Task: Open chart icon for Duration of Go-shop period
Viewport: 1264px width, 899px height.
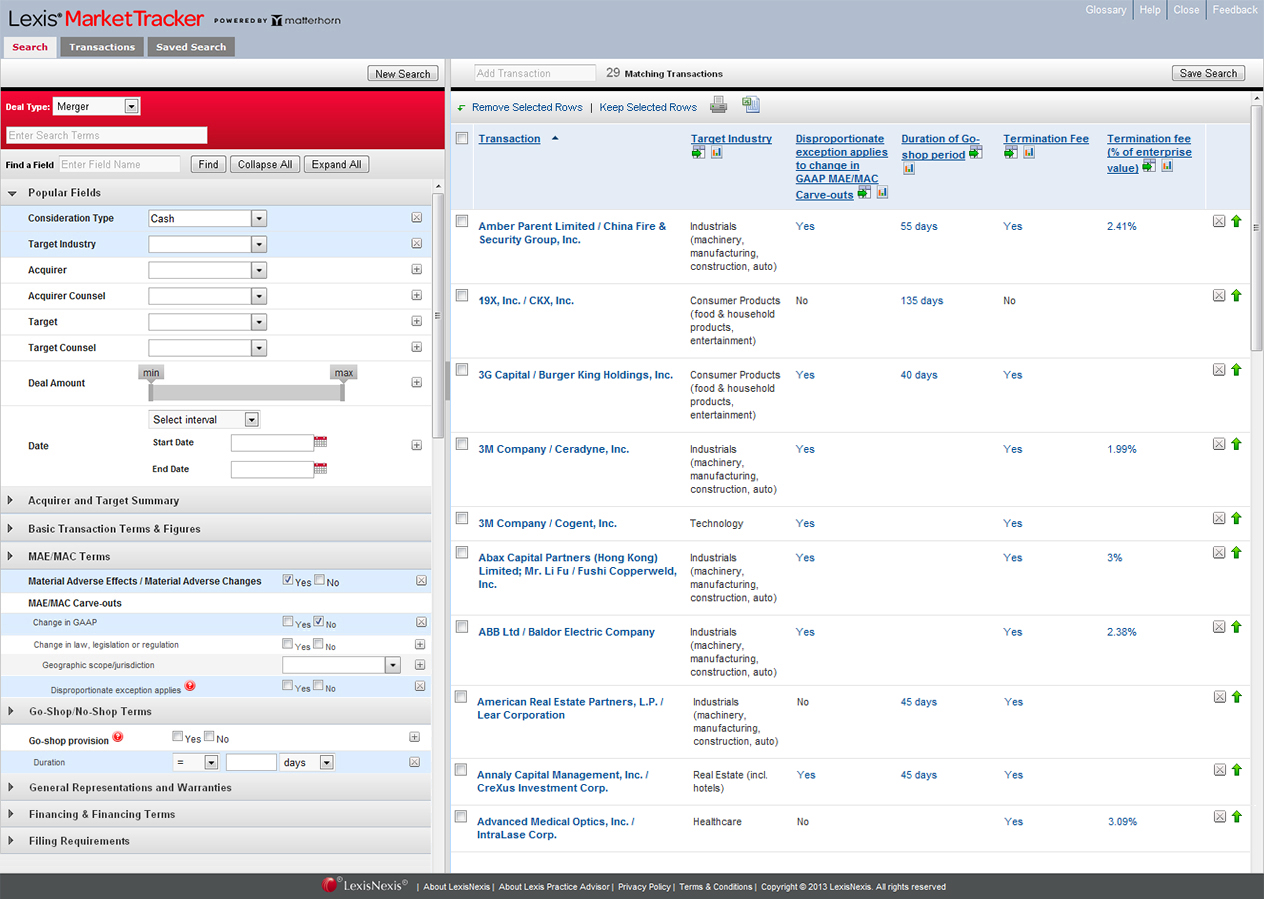Action: pyautogui.click(x=909, y=169)
